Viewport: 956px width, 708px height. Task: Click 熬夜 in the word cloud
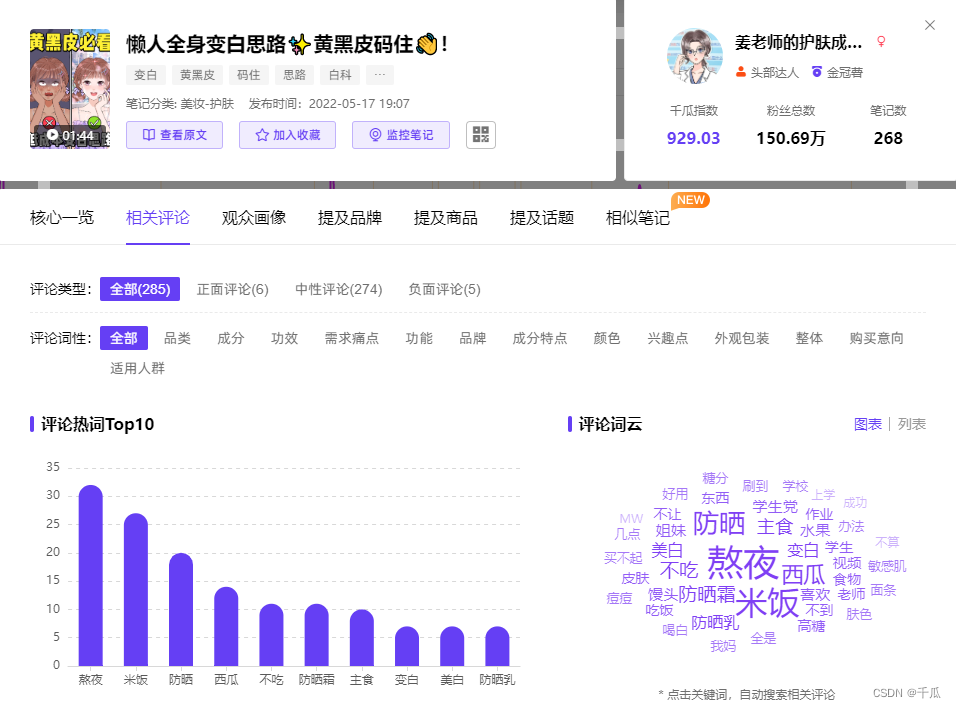tap(743, 562)
